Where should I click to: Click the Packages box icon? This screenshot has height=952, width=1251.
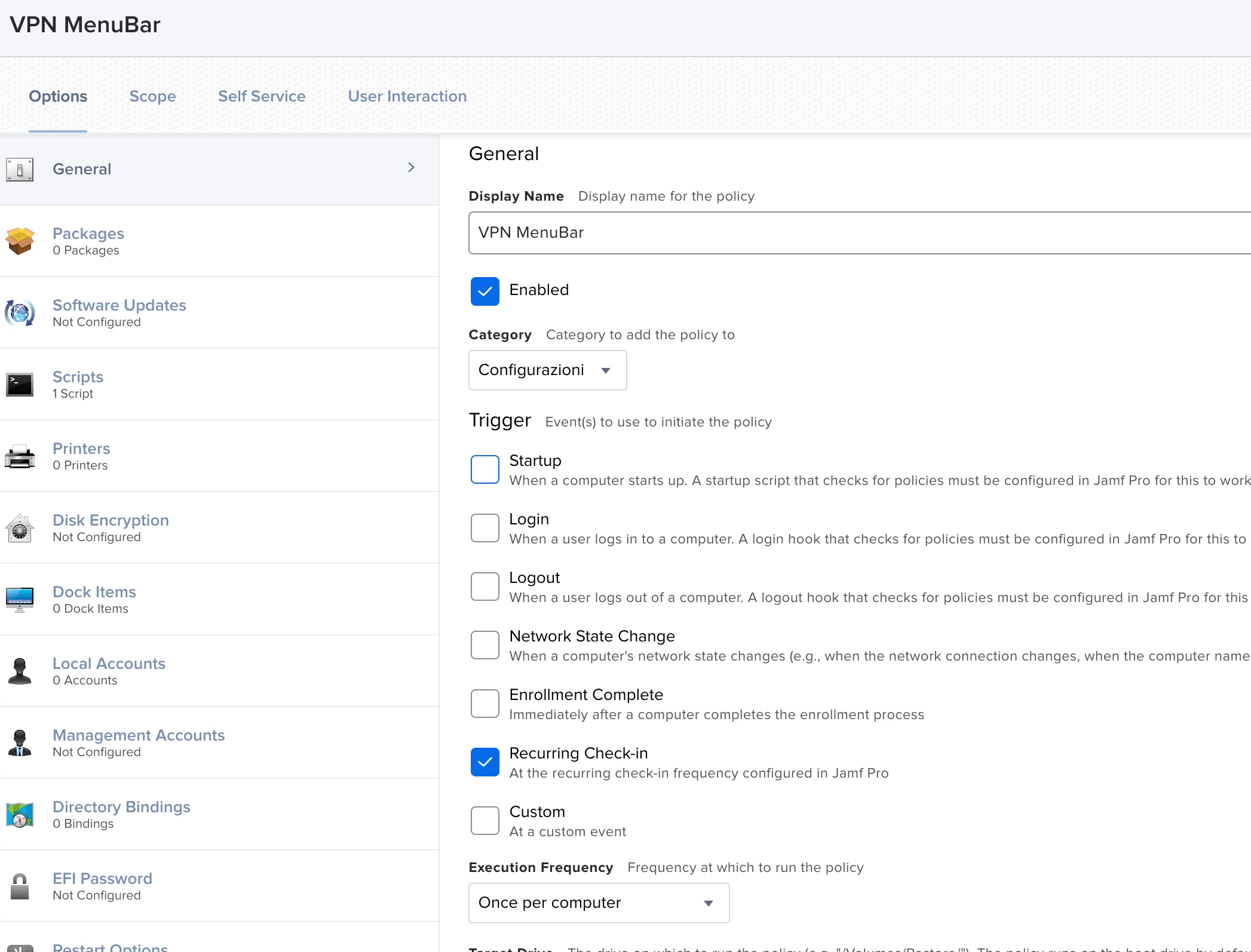point(20,241)
